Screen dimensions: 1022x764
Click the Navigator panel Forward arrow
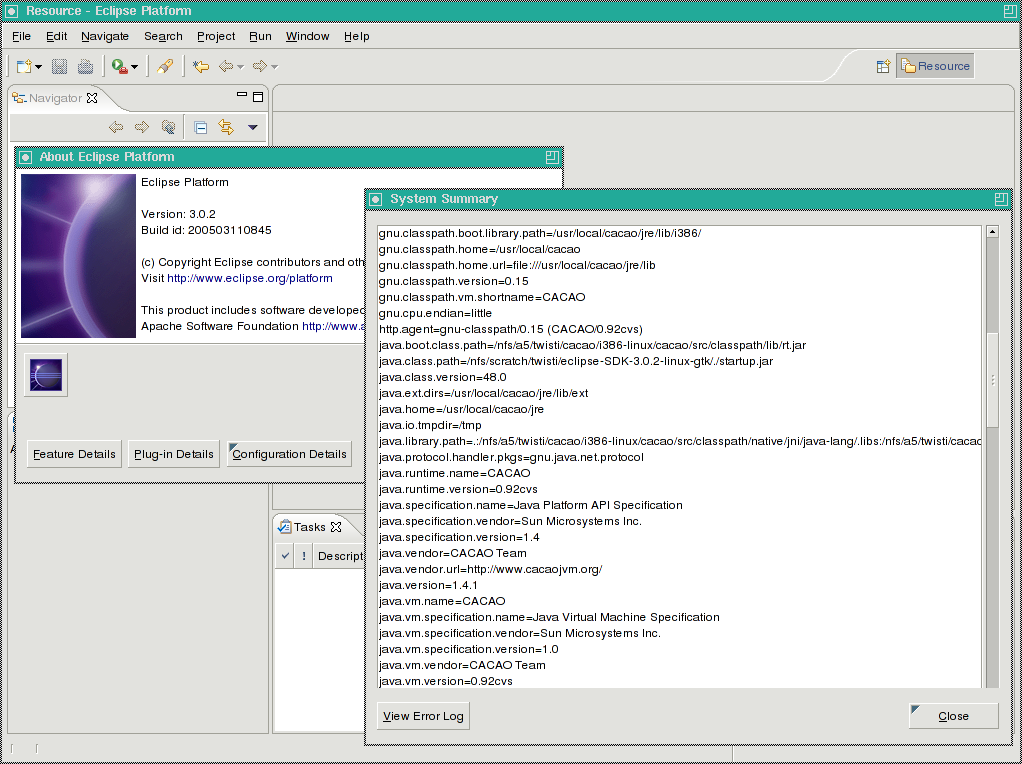click(141, 127)
